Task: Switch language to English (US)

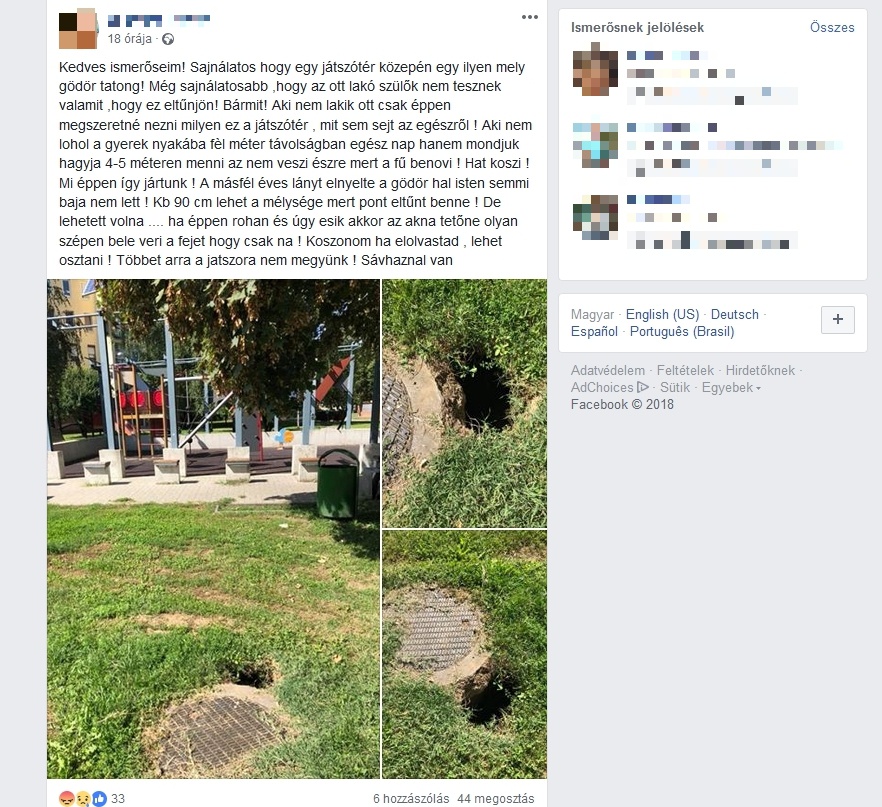Action: (x=663, y=314)
